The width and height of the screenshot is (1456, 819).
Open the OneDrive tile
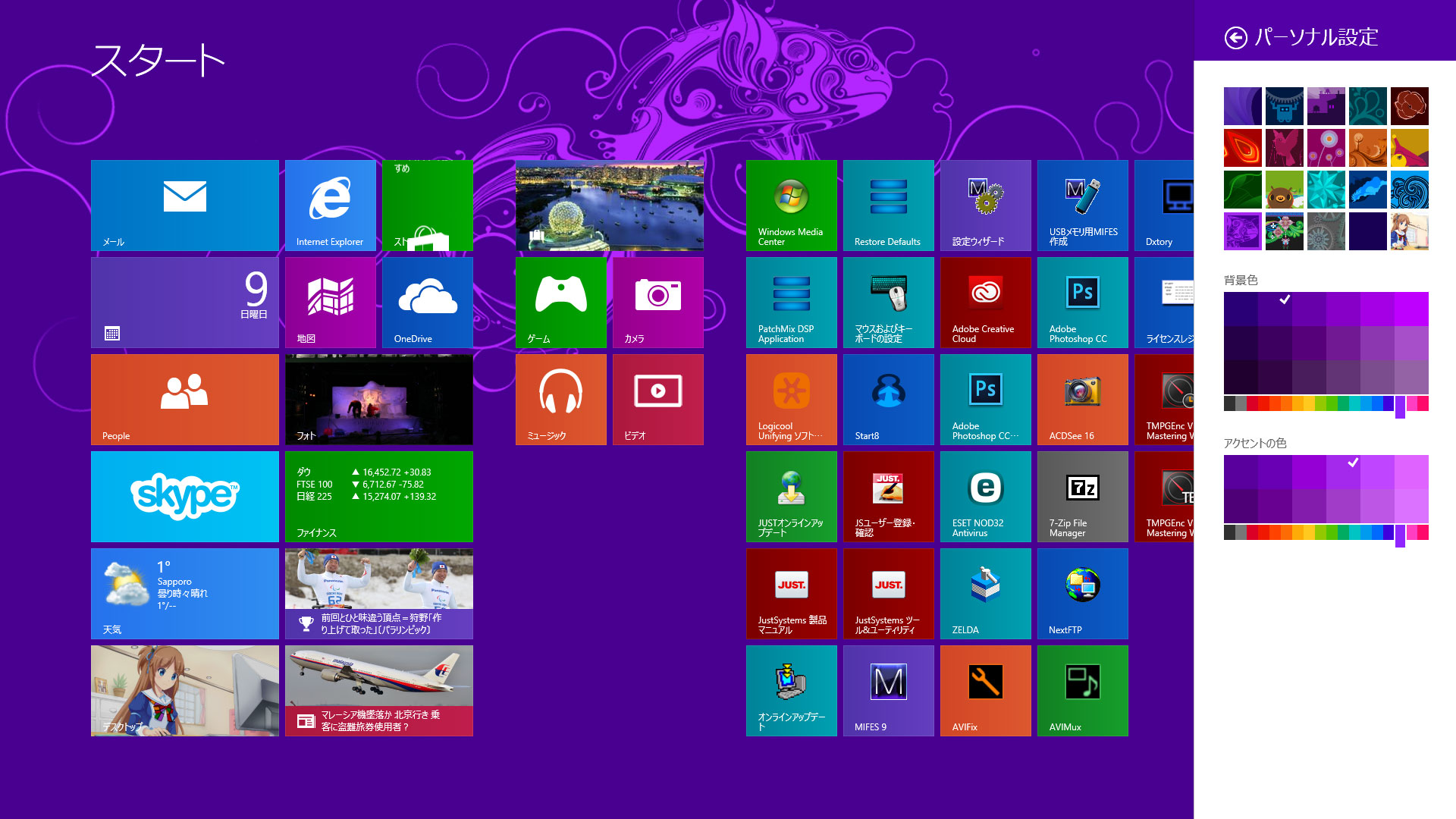[428, 303]
